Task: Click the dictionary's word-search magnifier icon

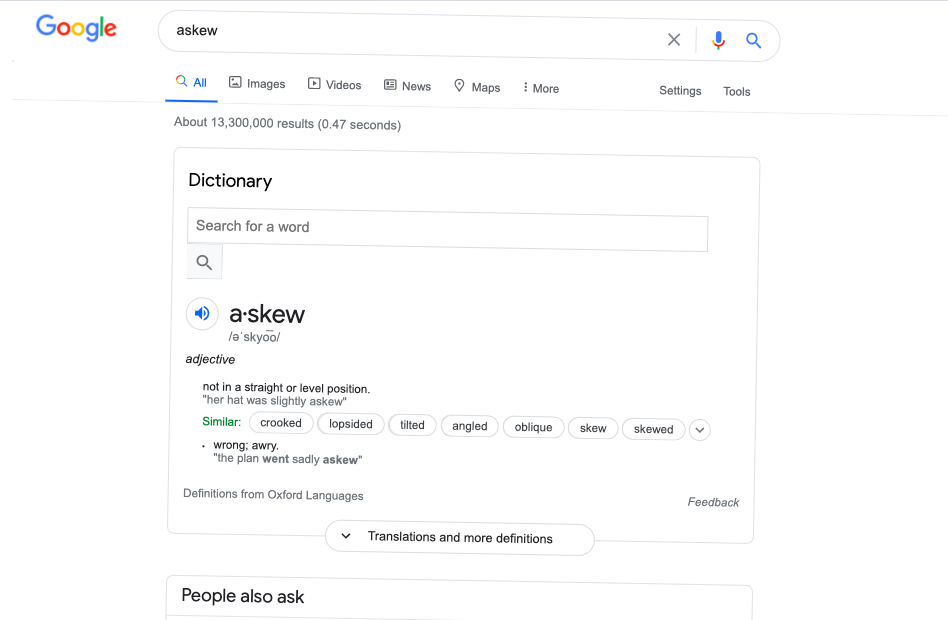Action: click(x=204, y=261)
